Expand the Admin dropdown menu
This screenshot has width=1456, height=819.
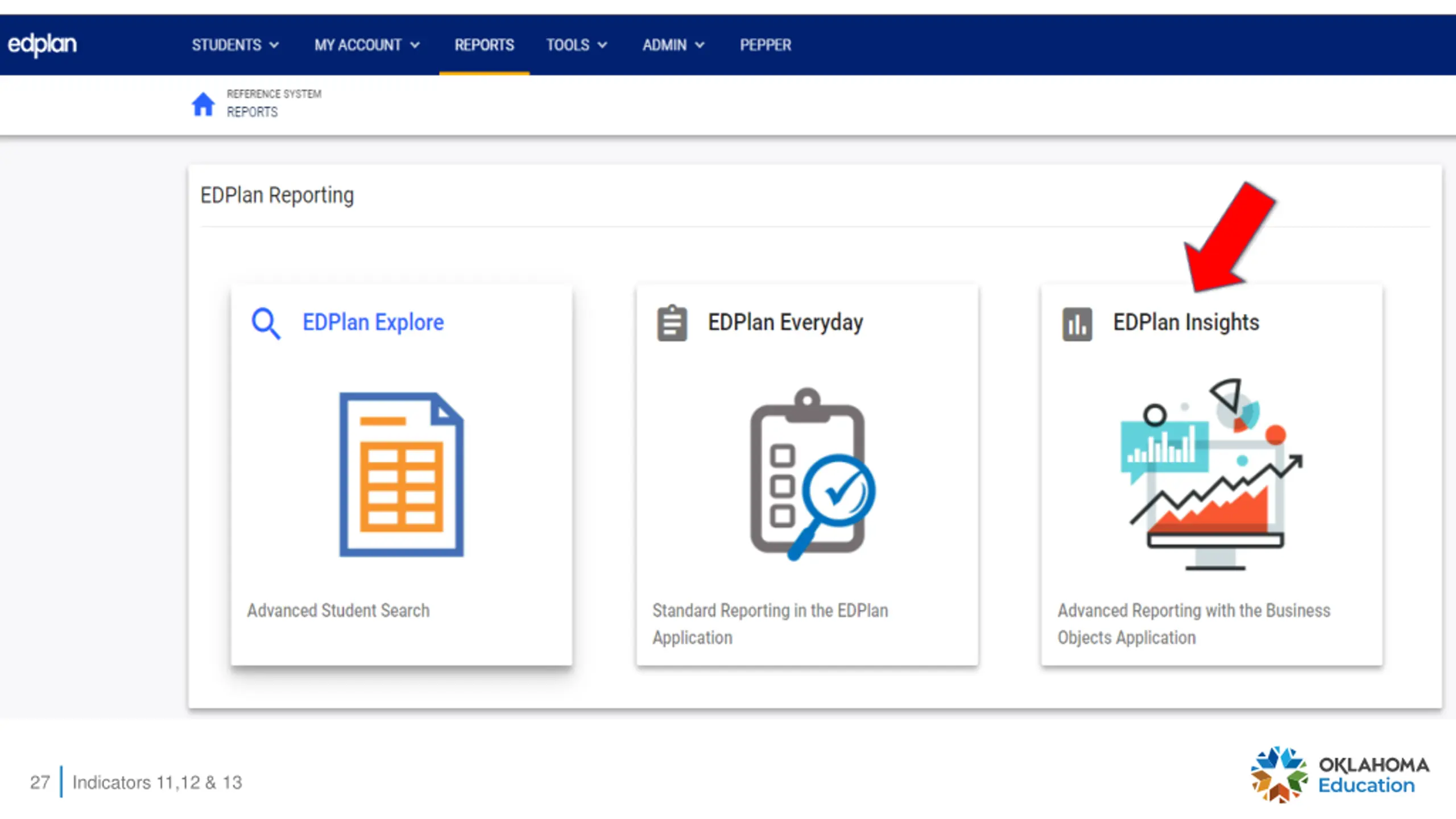pos(673,45)
